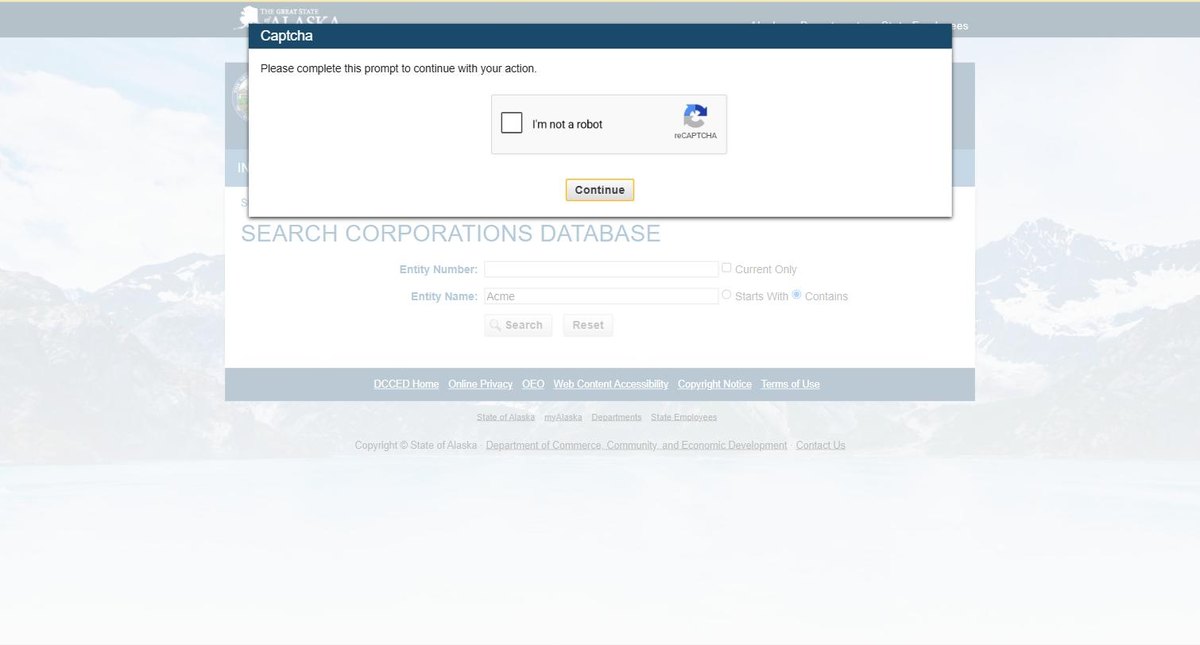Open the State Employees footer link
Screen dimensions: 1200x645
click(684, 417)
